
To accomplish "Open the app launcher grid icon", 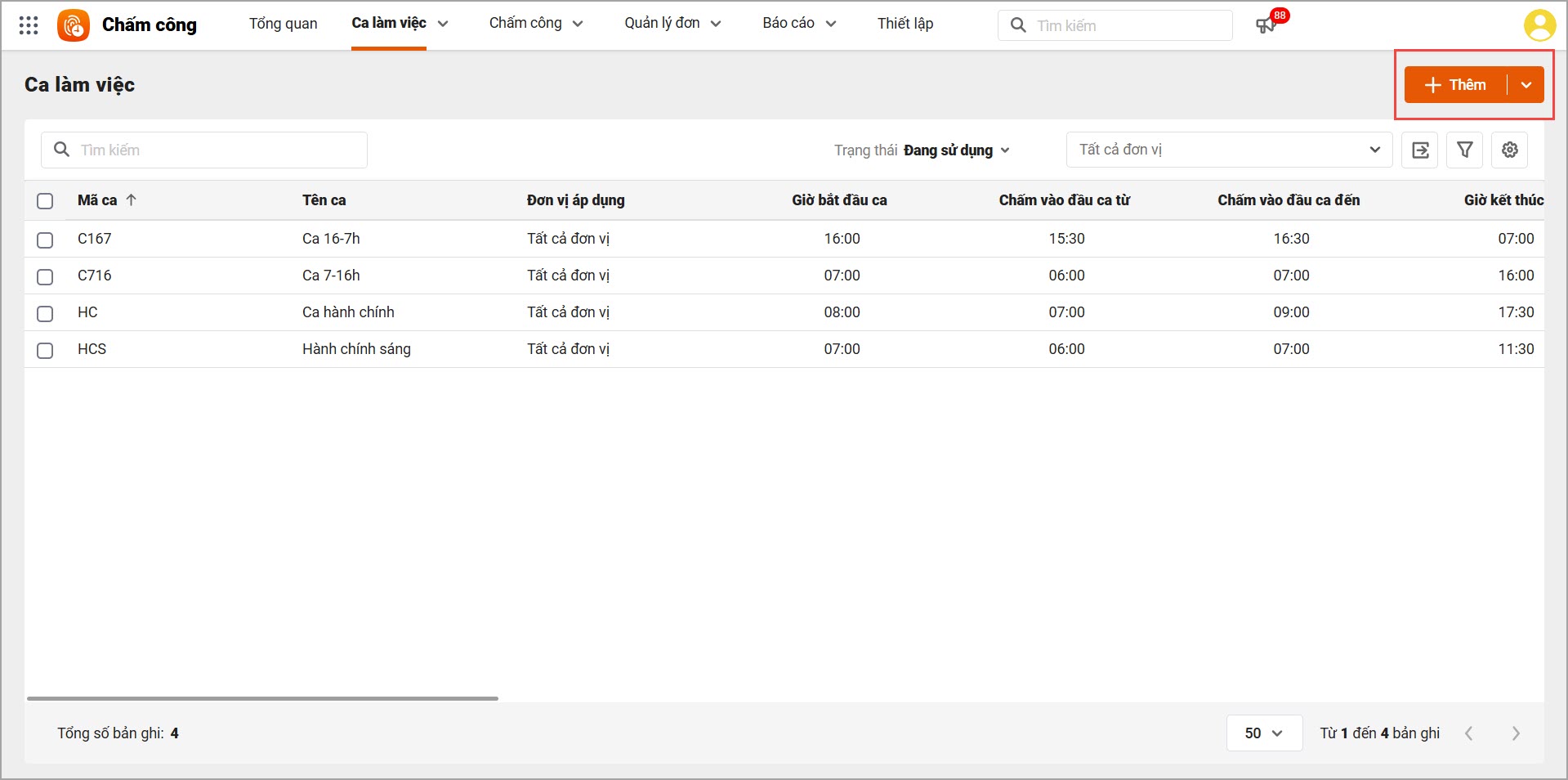I will (x=29, y=25).
